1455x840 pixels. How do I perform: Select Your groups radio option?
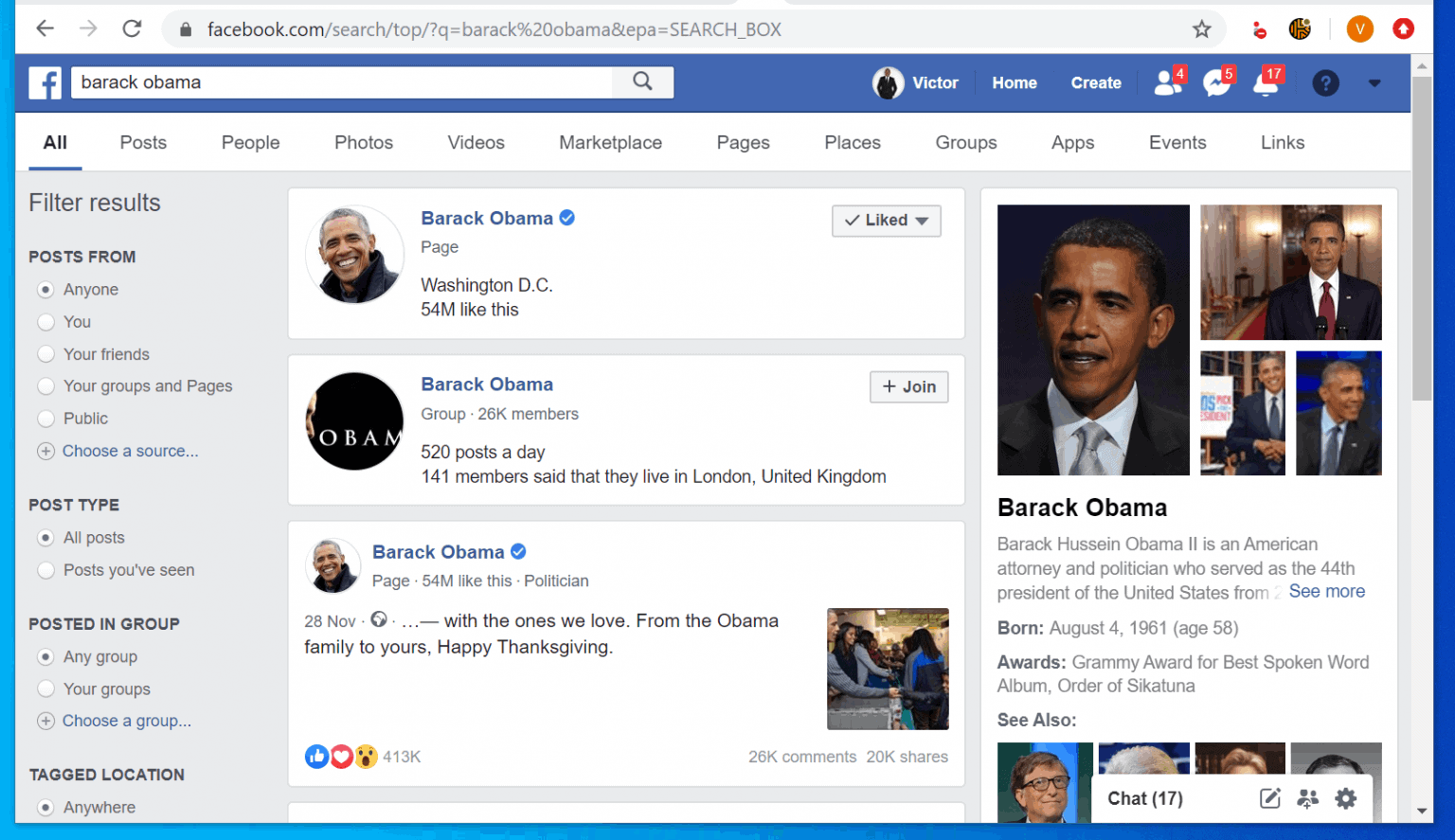[x=45, y=689]
